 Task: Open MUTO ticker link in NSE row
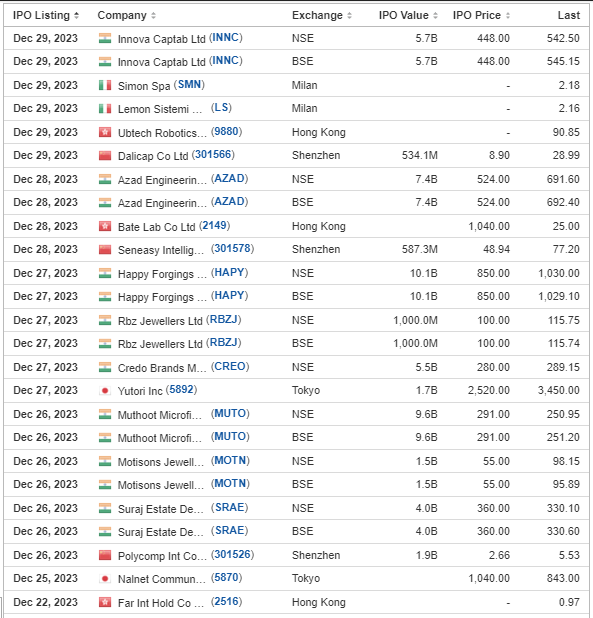click(230, 413)
